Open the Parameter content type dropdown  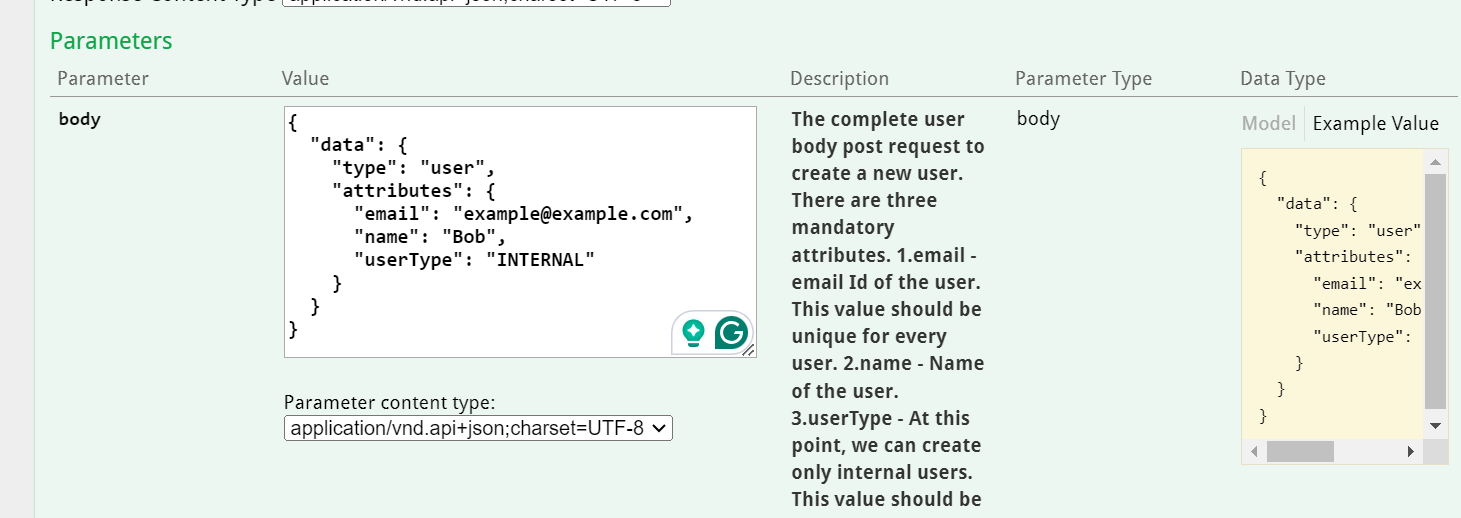click(x=478, y=428)
